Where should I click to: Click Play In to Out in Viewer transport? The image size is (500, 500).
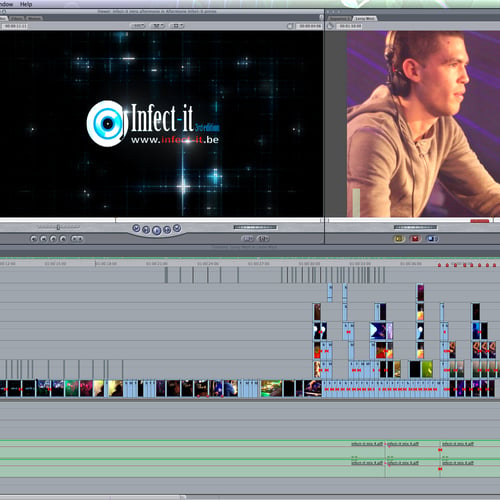click(146, 229)
